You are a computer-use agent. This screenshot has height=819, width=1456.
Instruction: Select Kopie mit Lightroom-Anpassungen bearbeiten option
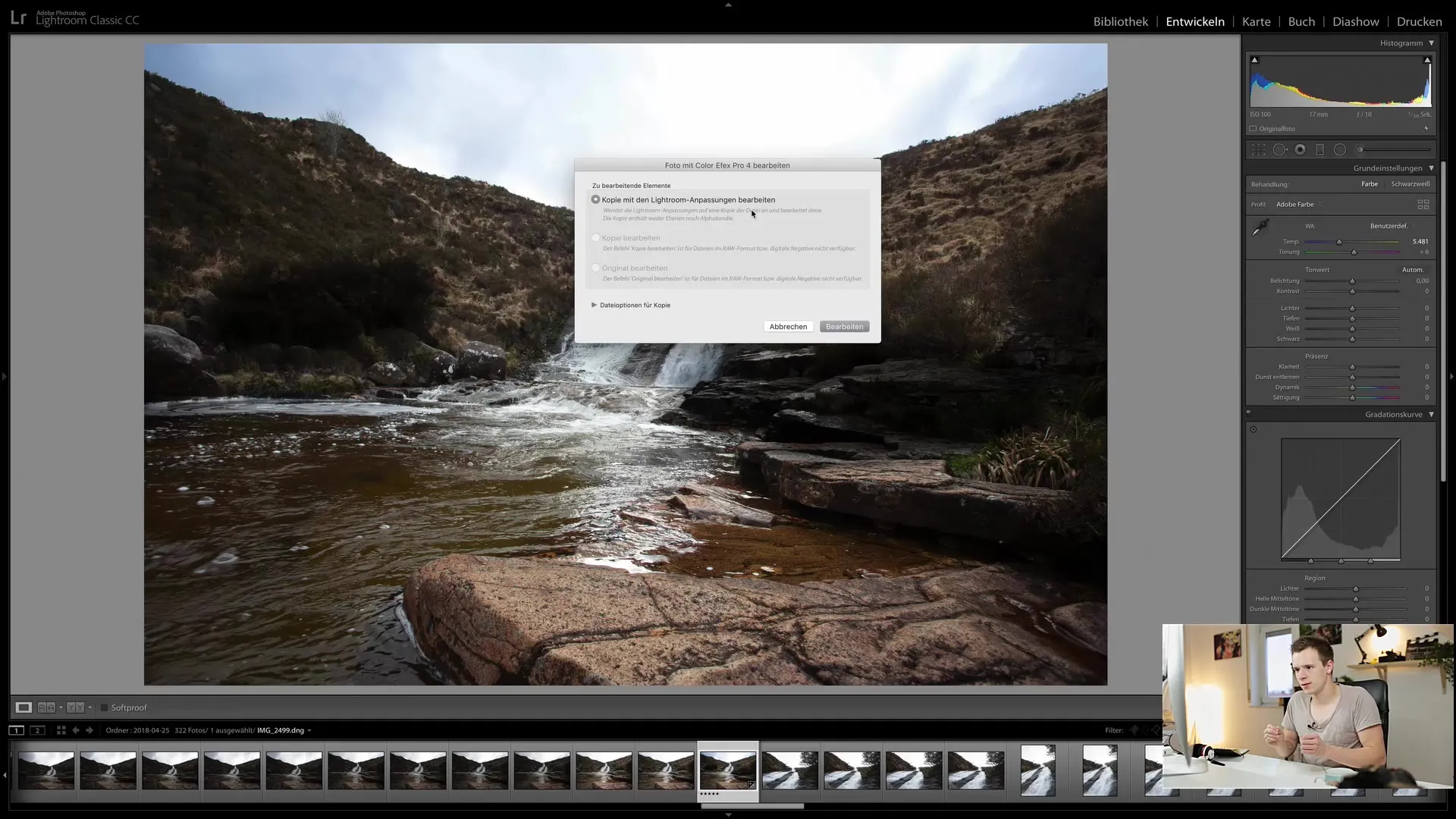tap(595, 199)
